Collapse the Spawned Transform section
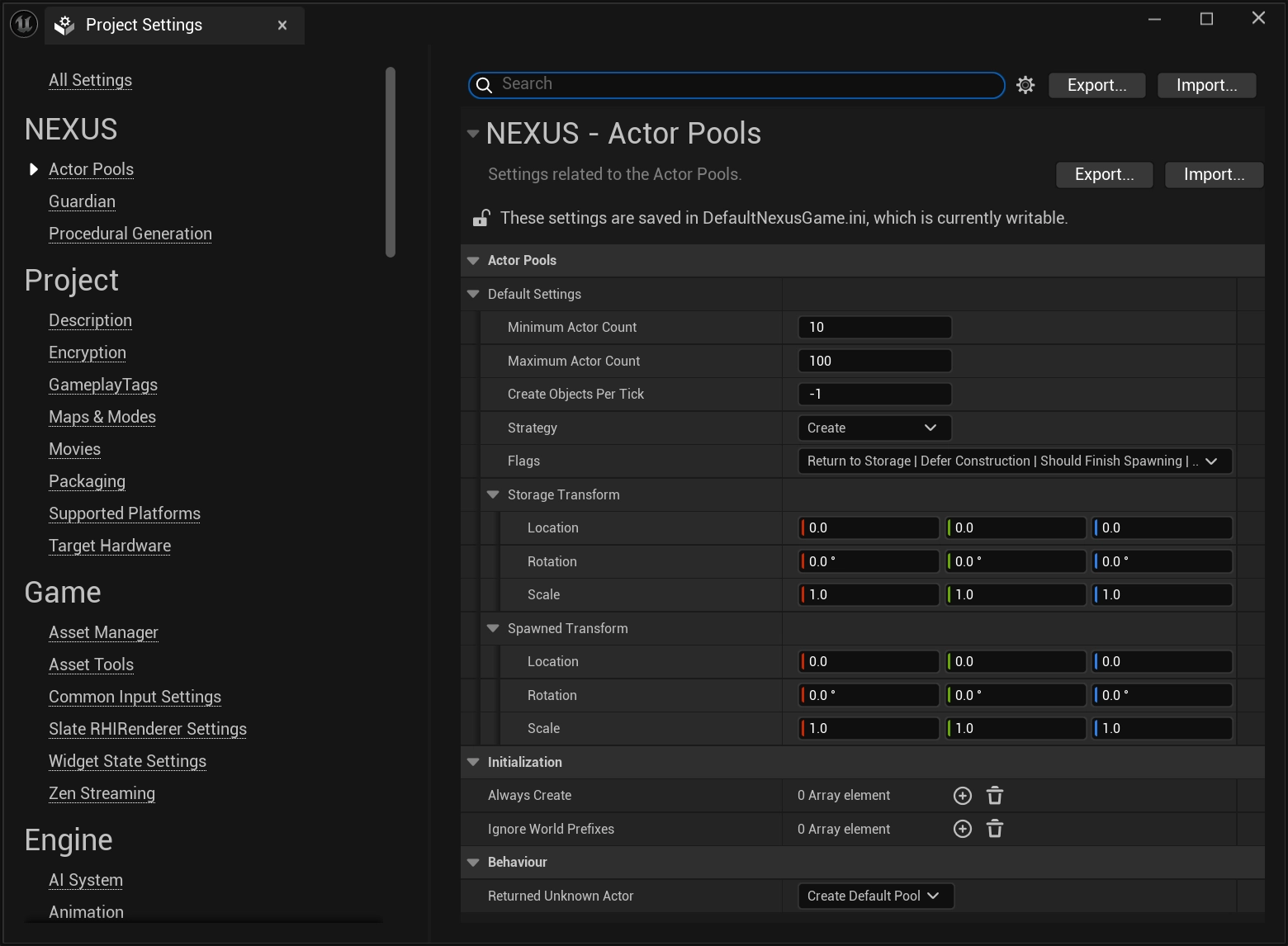The height and width of the screenshot is (946, 1288). (493, 628)
